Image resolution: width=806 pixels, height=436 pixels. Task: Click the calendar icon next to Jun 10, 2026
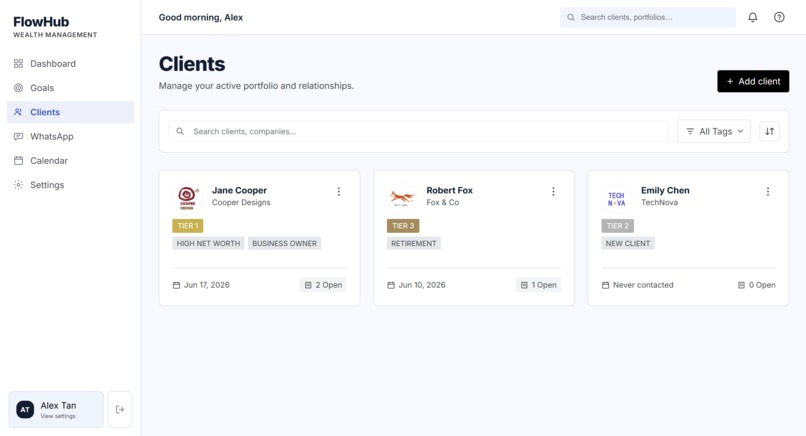(x=391, y=285)
